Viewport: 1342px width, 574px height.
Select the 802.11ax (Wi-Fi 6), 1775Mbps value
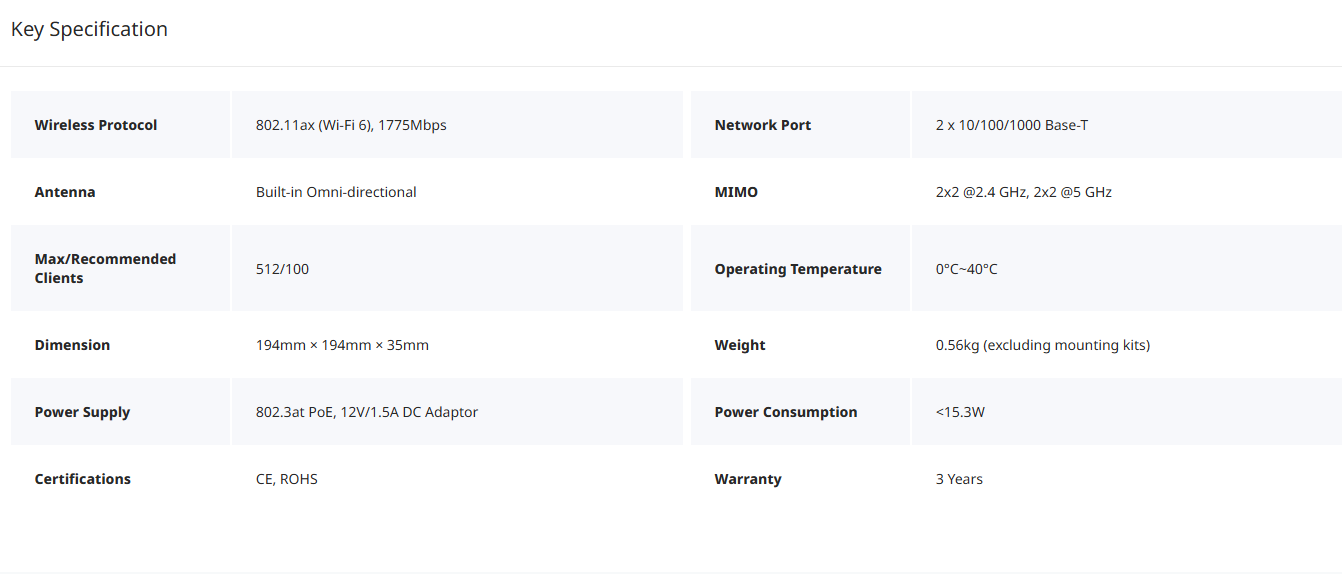coord(351,125)
